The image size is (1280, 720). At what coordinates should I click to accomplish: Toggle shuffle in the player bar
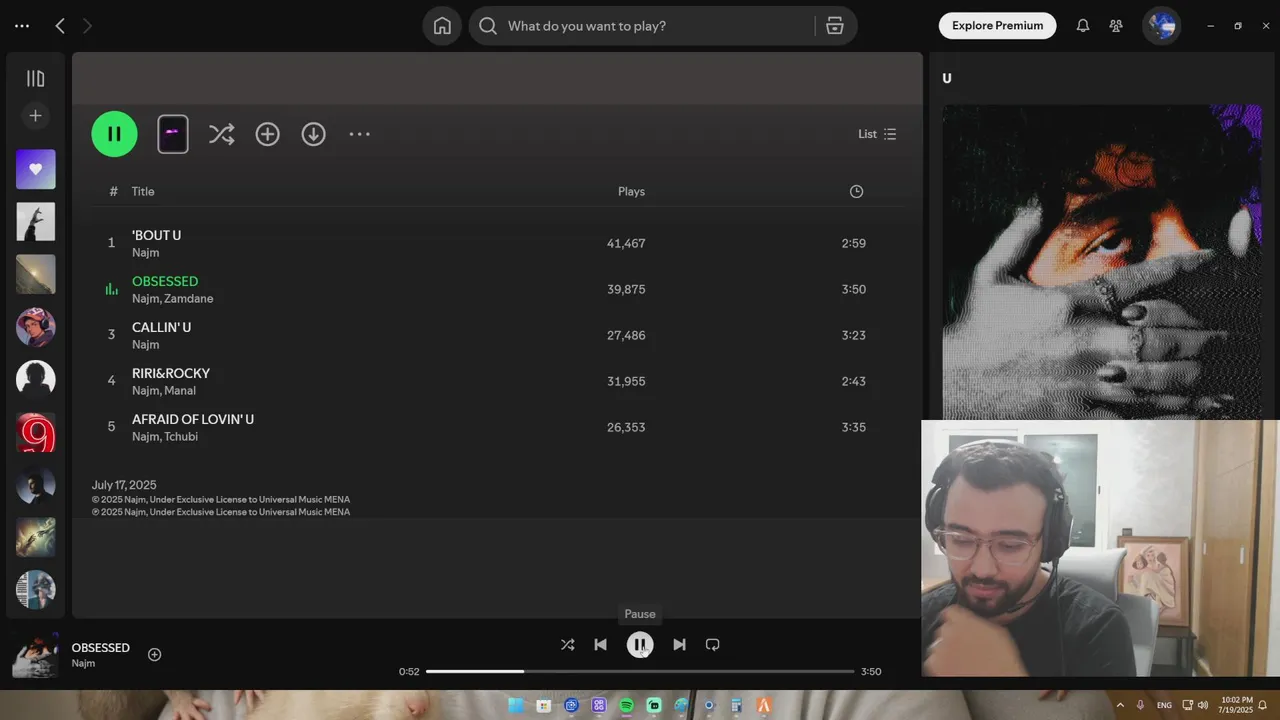pyautogui.click(x=568, y=645)
